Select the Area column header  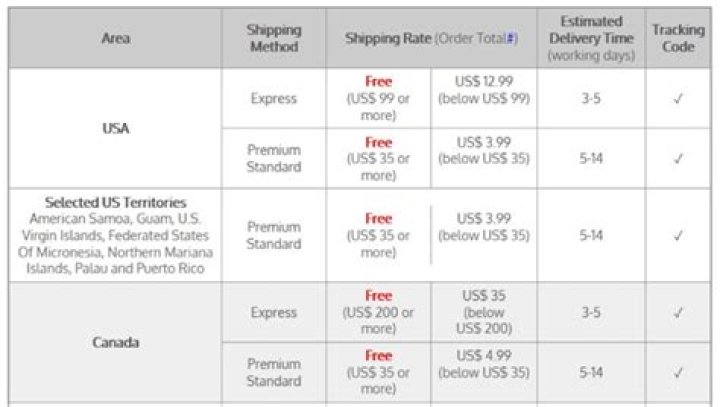click(115, 39)
